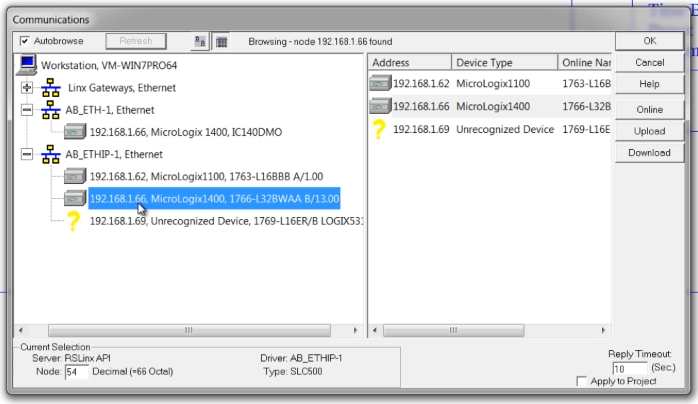Click the Upload button
This screenshot has height=404, width=698.
pyautogui.click(x=649, y=131)
